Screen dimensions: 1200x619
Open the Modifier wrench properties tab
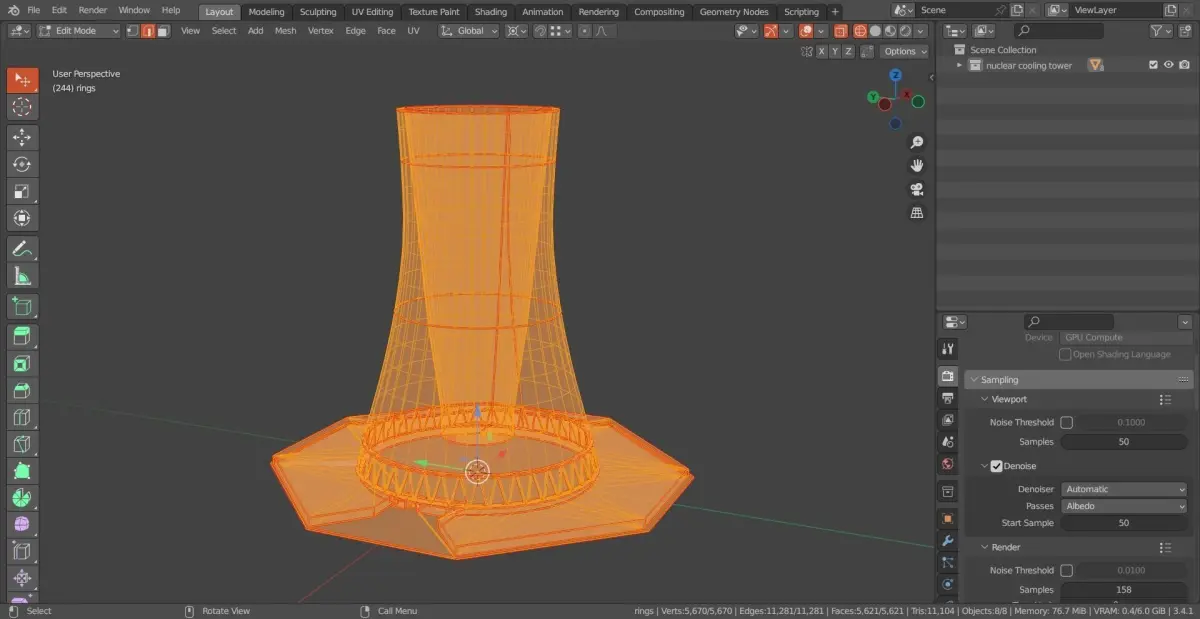tap(948, 541)
